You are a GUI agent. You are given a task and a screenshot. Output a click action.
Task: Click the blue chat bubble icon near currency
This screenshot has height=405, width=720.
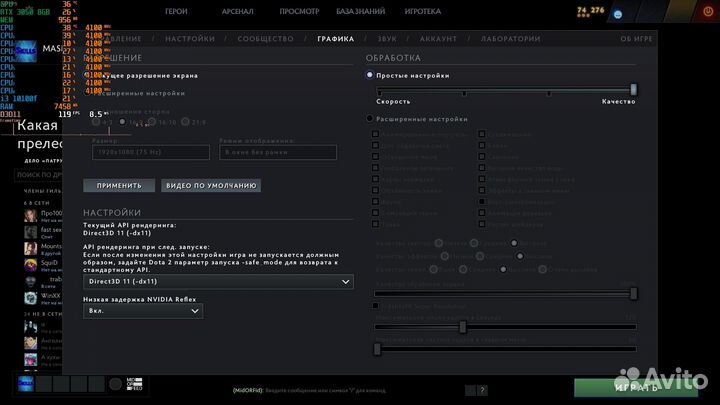pyautogui.click(x=618, y=14)
